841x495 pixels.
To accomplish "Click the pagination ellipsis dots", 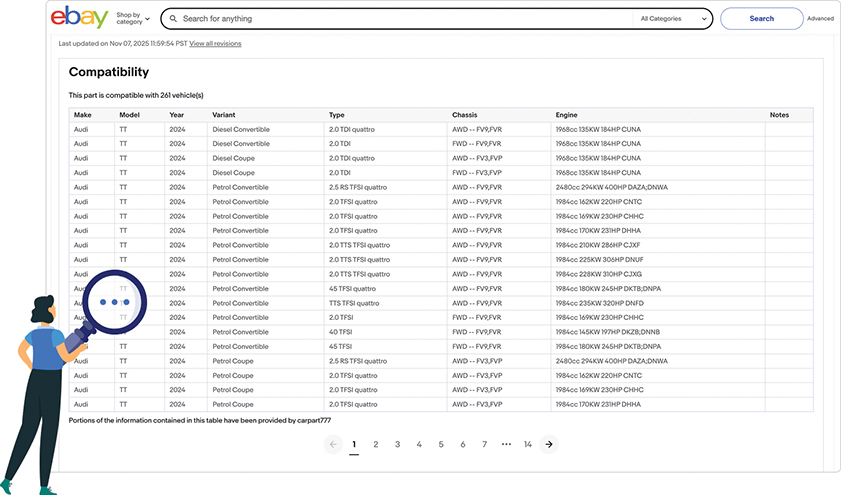I will tap(506, 444).
